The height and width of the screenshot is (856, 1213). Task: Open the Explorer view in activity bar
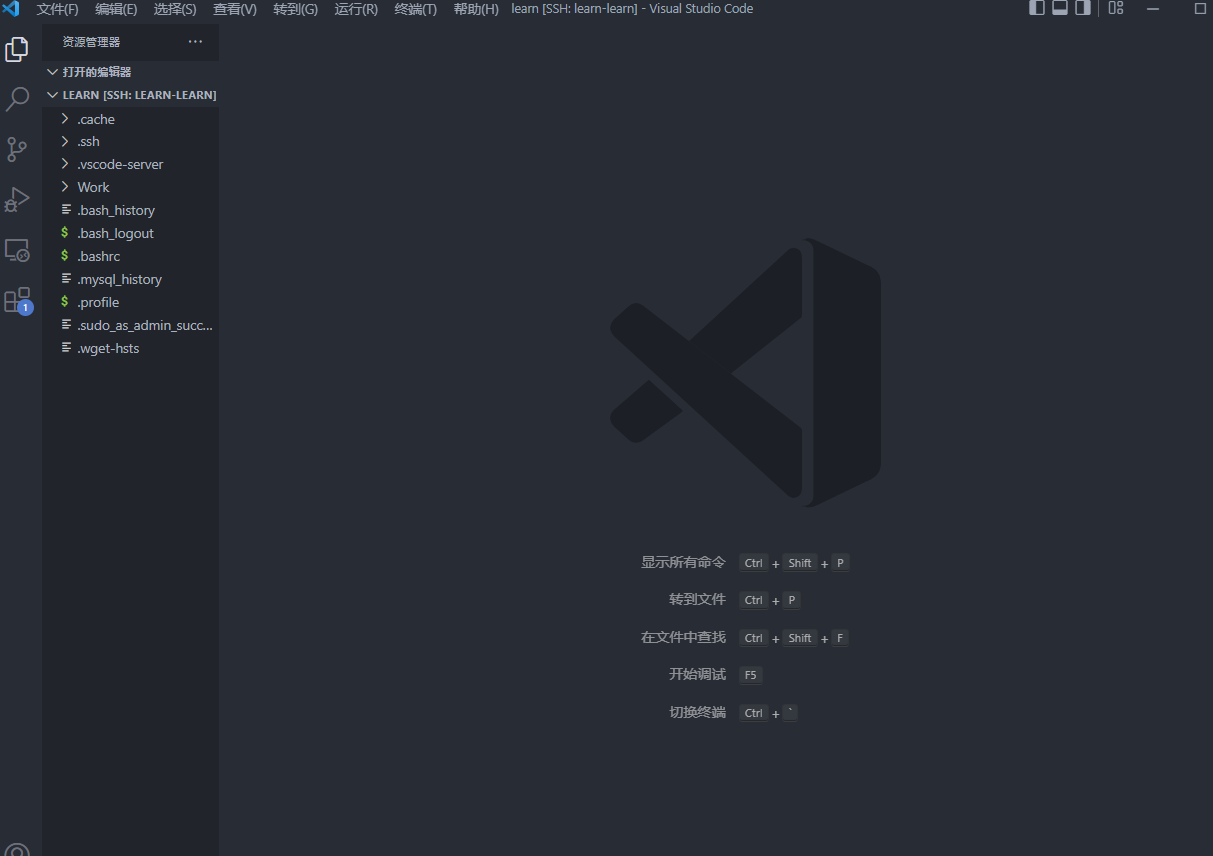[x=17, y=49]
